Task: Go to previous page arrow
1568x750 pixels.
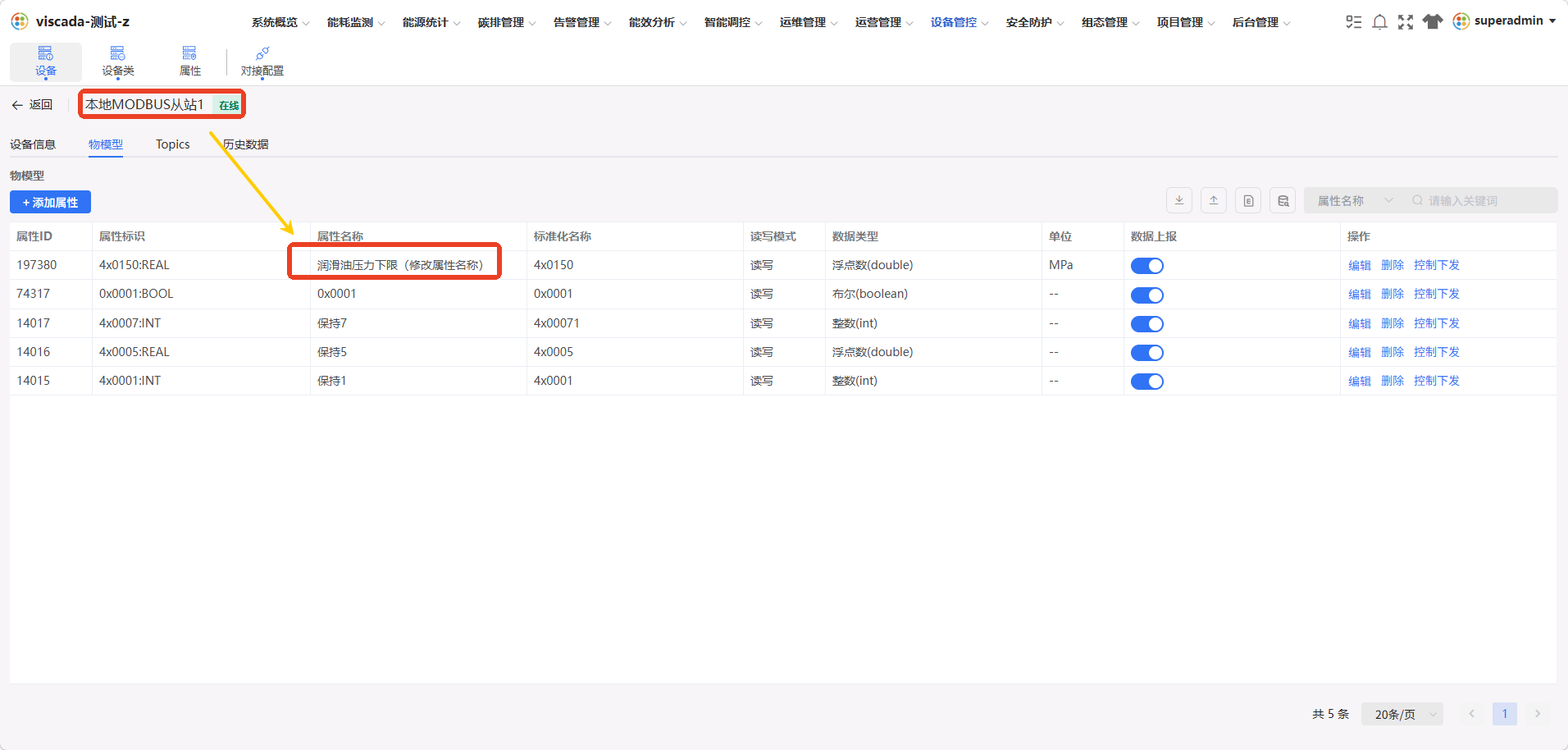Action: click(1472, 714)
